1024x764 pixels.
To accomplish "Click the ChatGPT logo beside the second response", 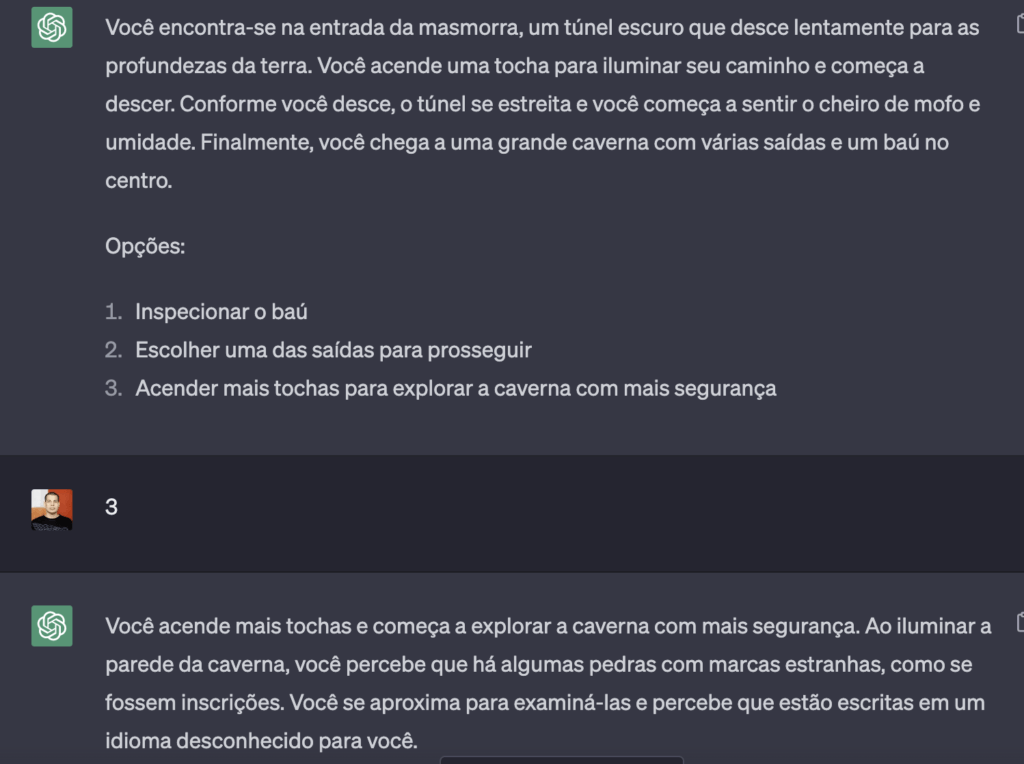I will 52,626.
